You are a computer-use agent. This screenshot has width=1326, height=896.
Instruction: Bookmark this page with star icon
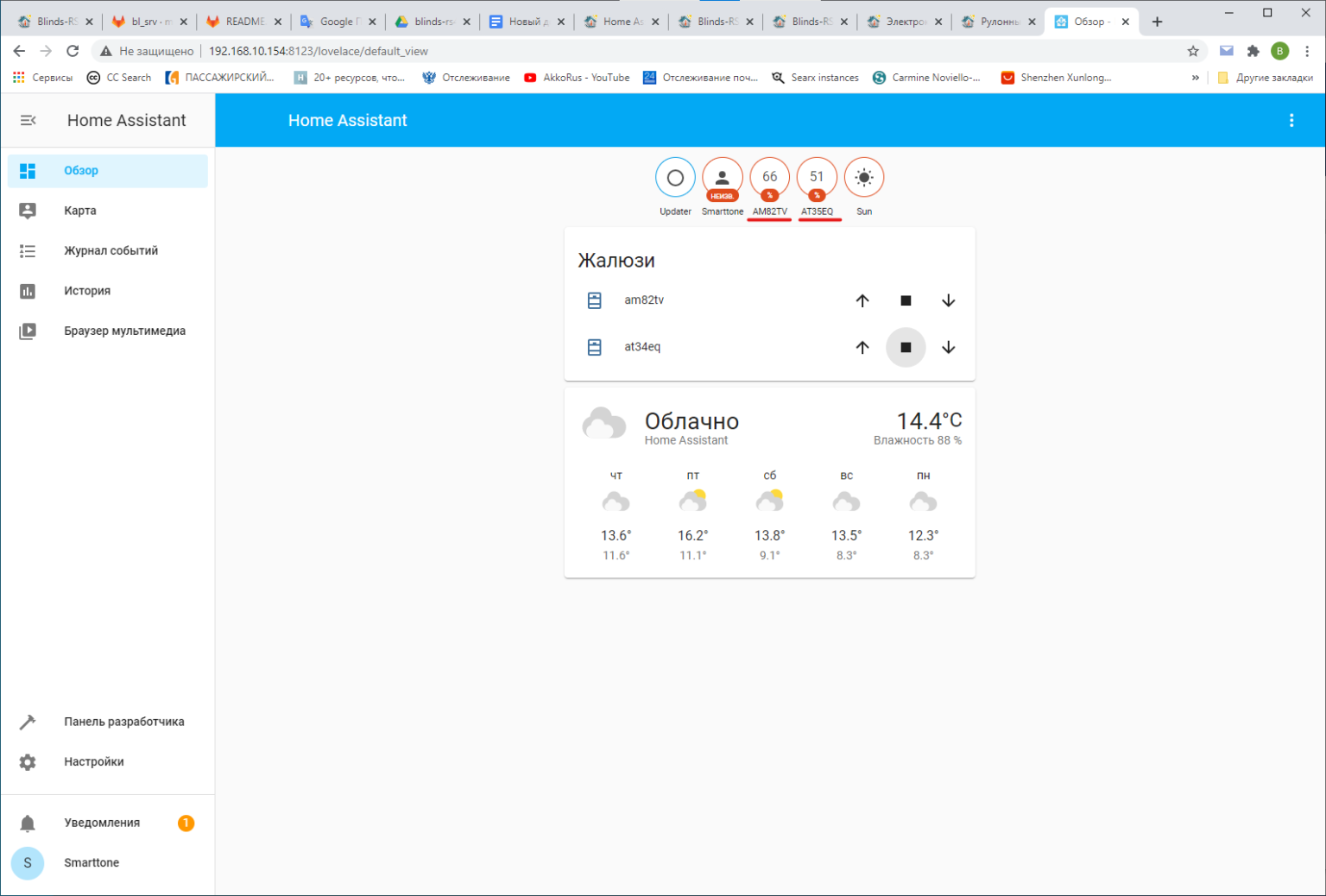point(1193,51)
